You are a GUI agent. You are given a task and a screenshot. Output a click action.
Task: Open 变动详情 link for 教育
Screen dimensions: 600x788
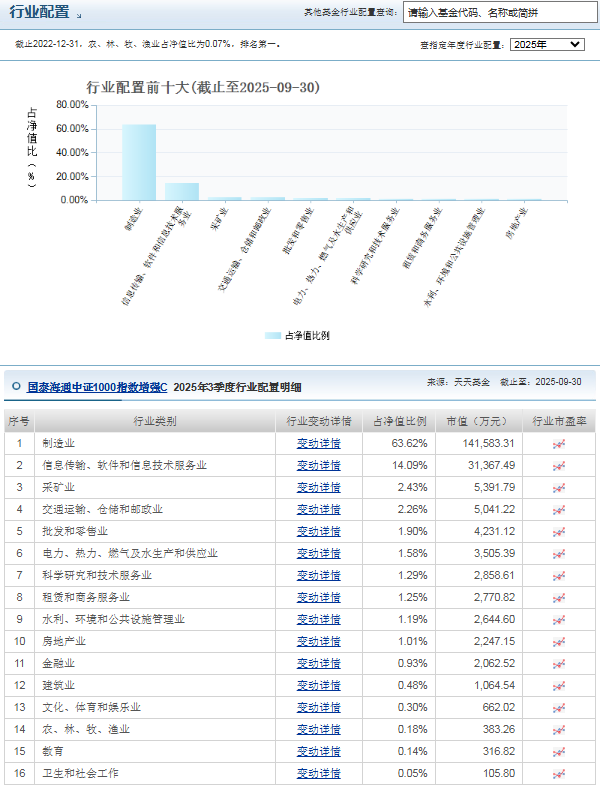pyautogui.click(x=319, y=752)
